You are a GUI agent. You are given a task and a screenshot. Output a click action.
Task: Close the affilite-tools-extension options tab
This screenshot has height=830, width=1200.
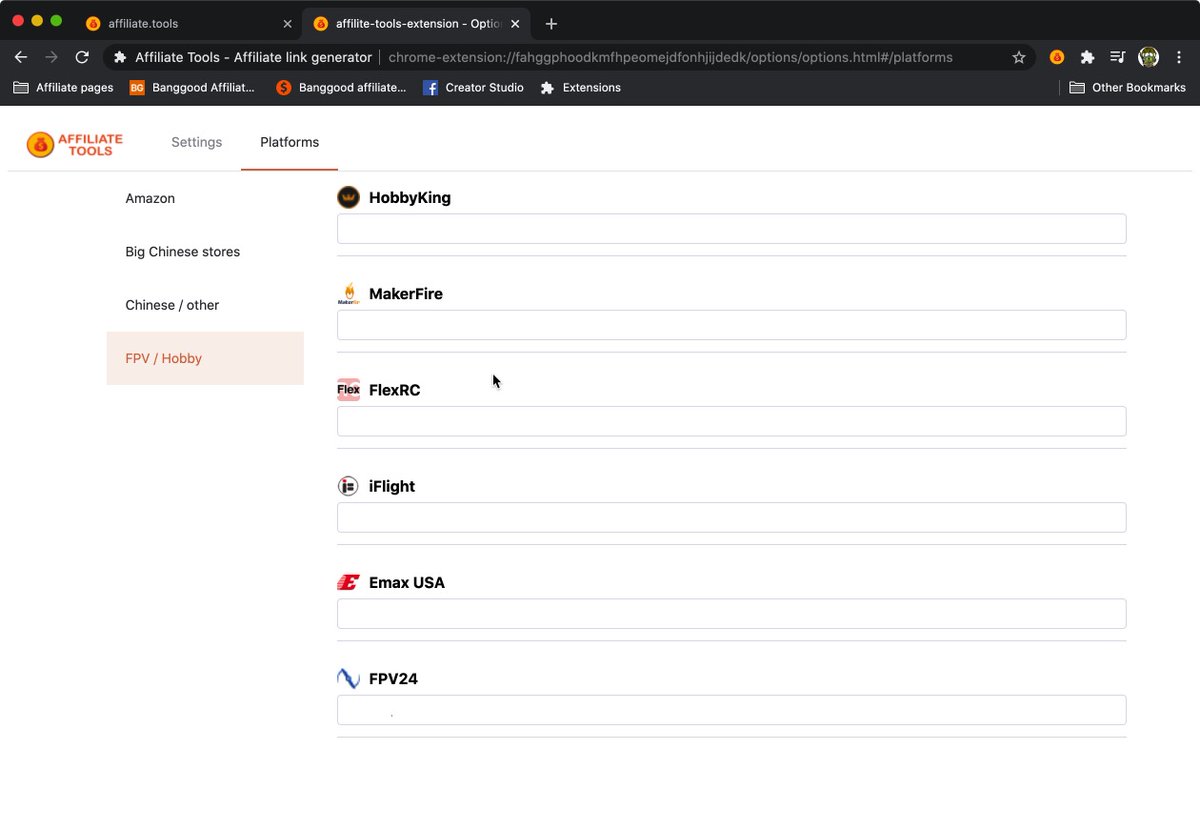pyautogui.click(x=515, y=24)
